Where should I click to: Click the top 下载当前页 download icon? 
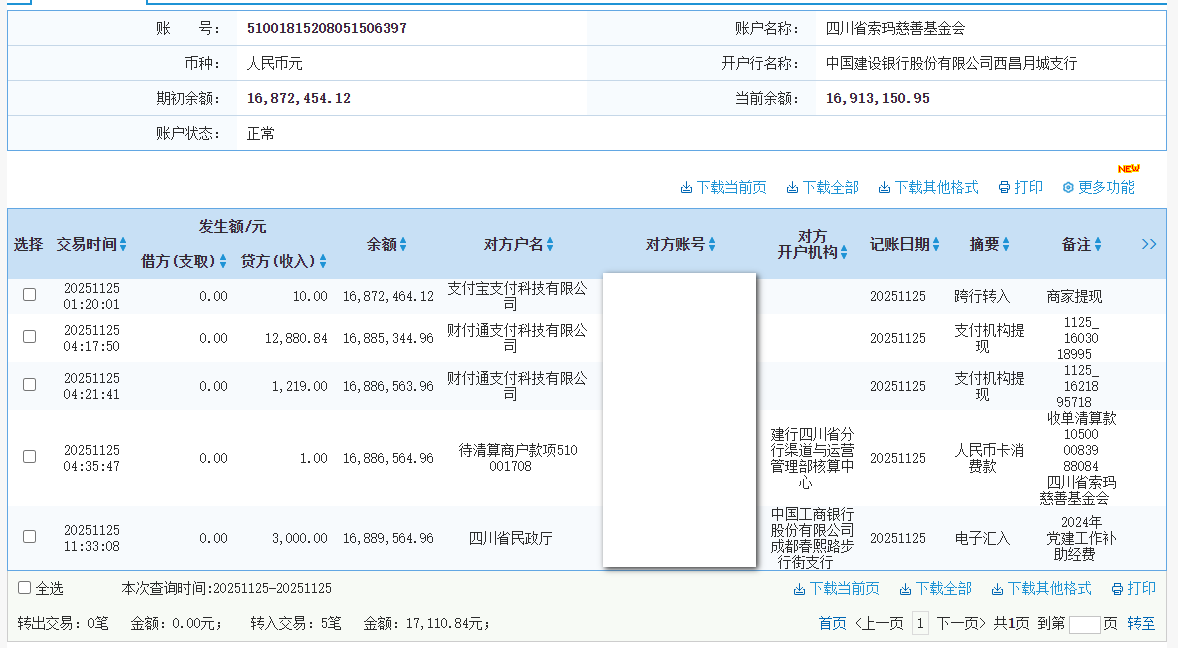point(687,188)
